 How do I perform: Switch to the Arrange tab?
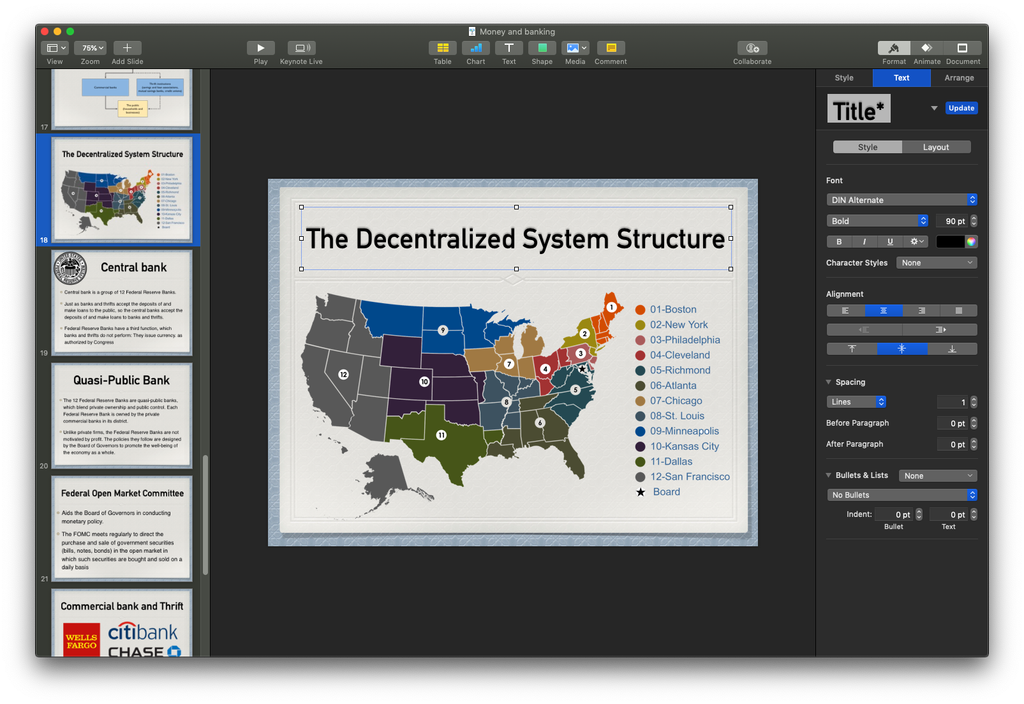(x=959, y=78)
